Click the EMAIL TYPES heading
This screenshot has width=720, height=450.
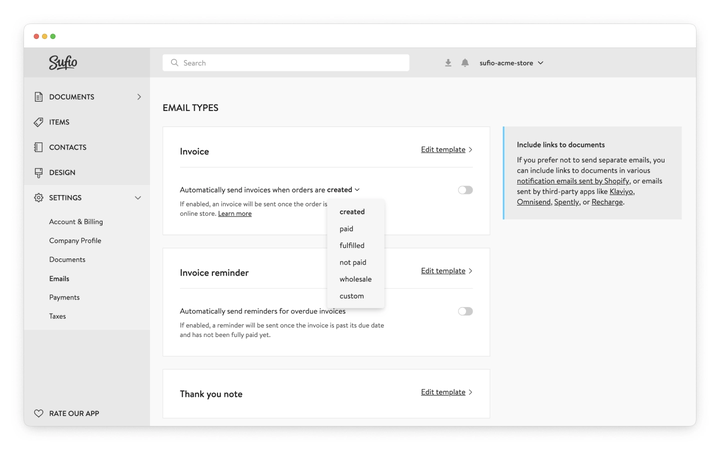[190, 108]
